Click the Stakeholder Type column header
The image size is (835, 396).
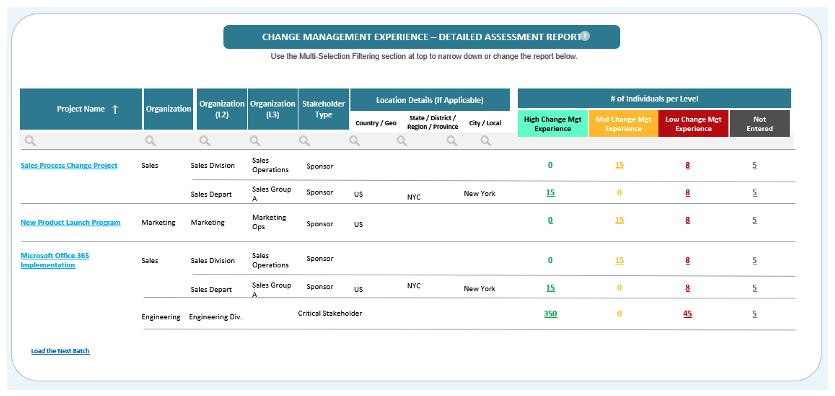(x=324, y=109)
